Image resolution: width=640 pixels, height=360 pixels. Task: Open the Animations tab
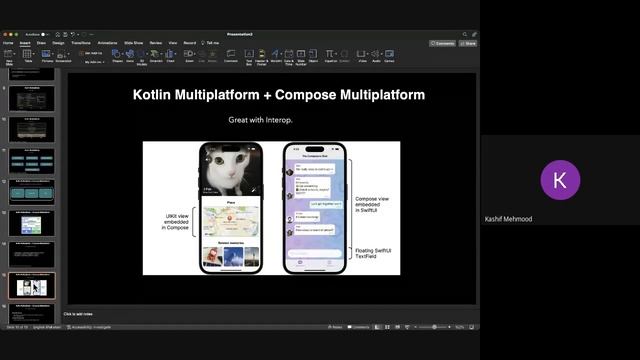point(107,43)
